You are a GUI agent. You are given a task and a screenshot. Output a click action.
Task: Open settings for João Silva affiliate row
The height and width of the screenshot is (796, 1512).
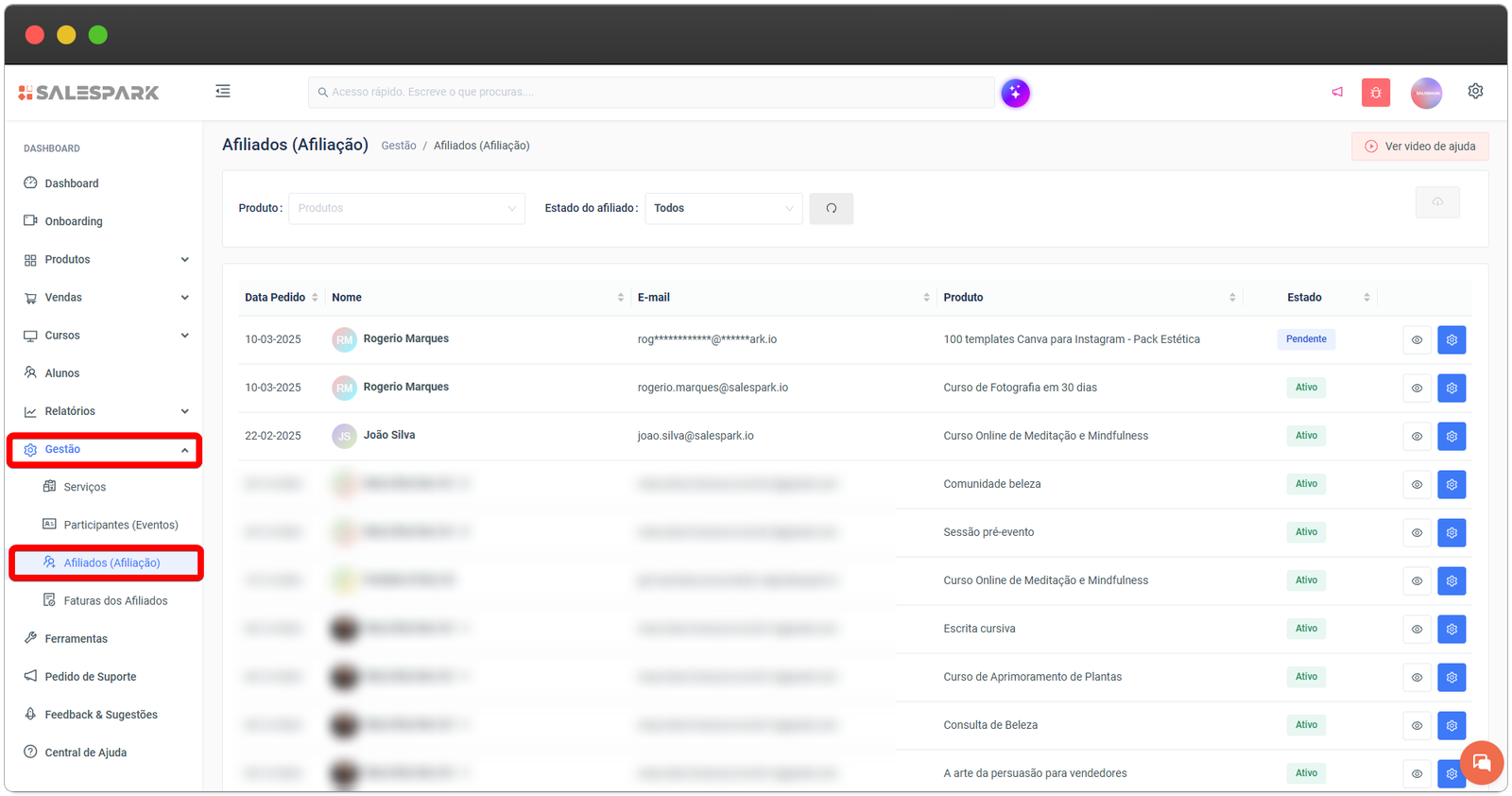tap(1452, 437)
